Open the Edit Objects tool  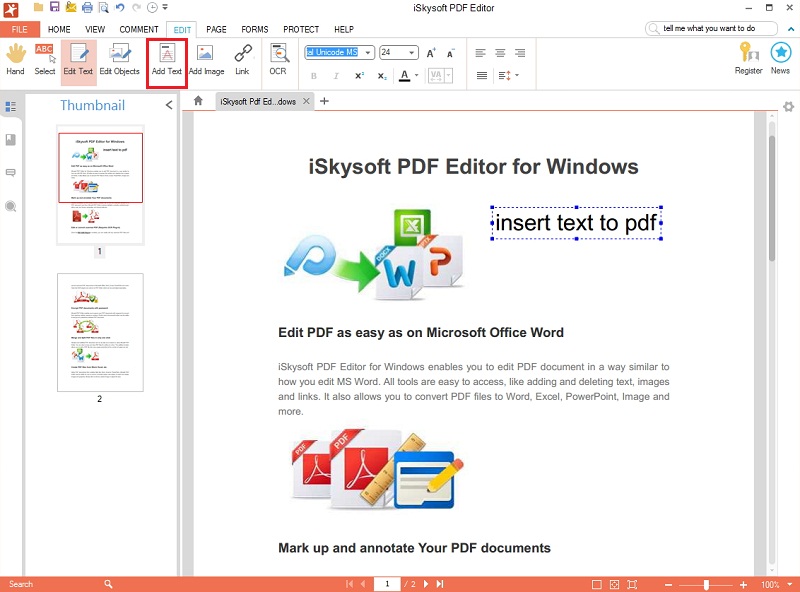click(x=119, y=60)
